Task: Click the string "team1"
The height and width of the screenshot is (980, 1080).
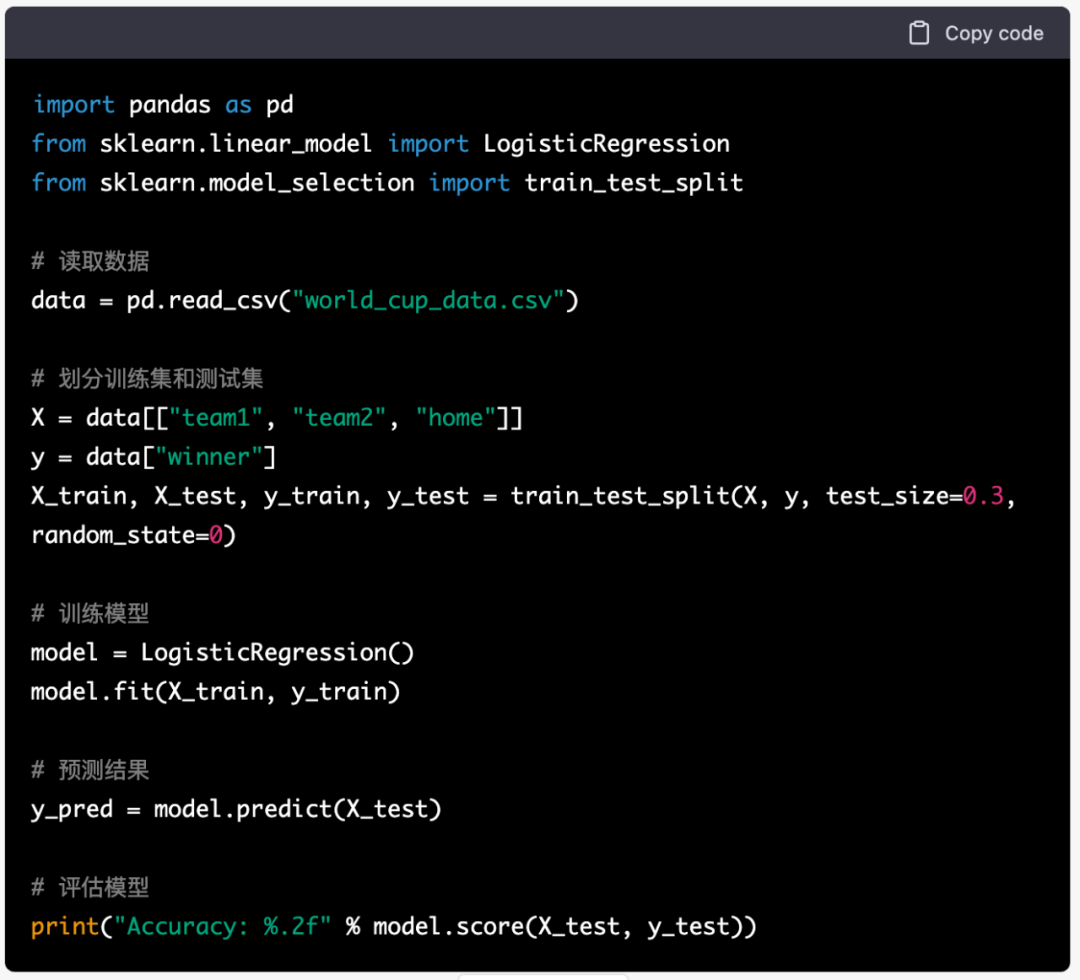Action: pyautogui.click(x=216, y=418)
